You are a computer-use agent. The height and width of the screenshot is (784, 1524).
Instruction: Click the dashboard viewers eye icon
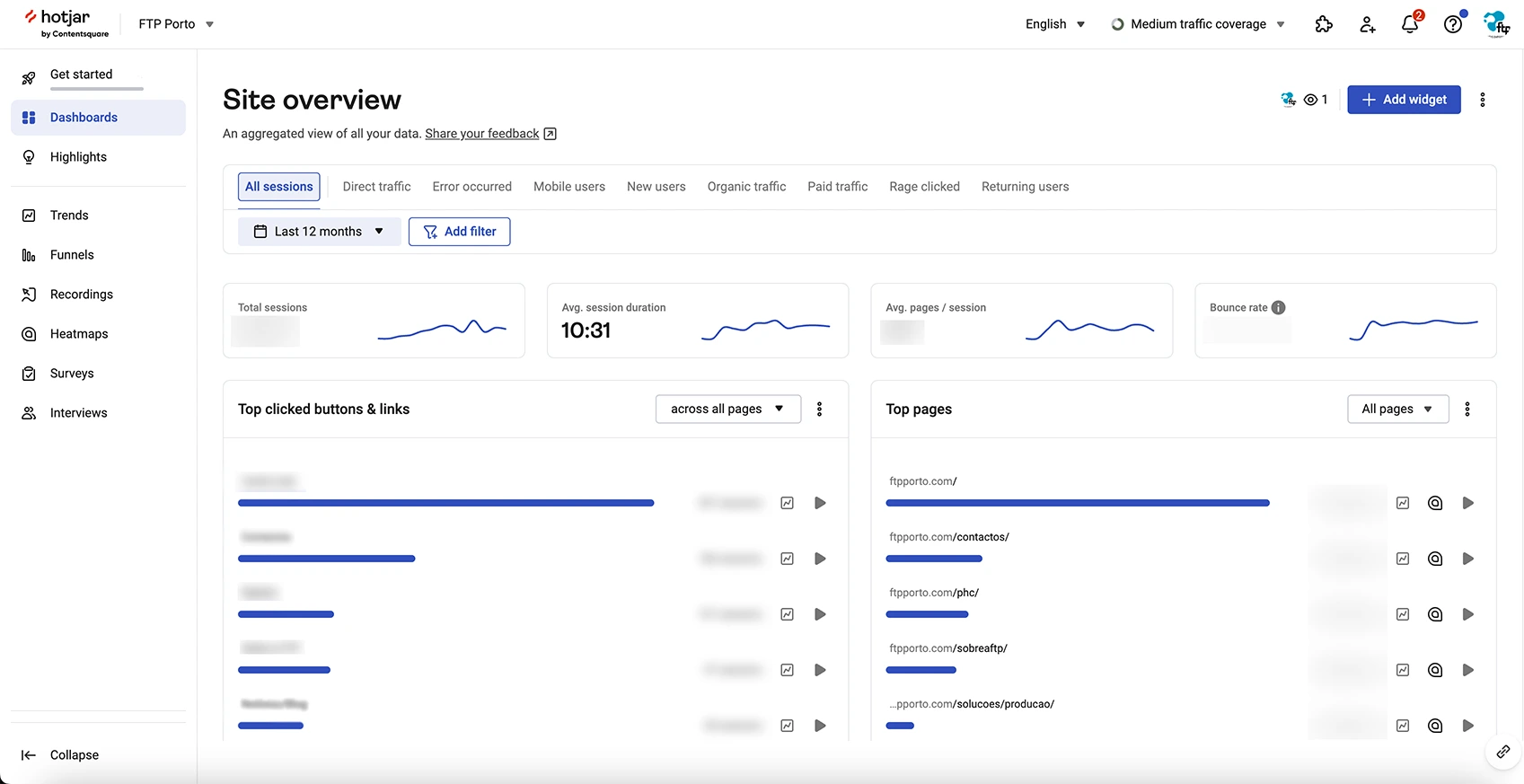(x=1312, y=100)
